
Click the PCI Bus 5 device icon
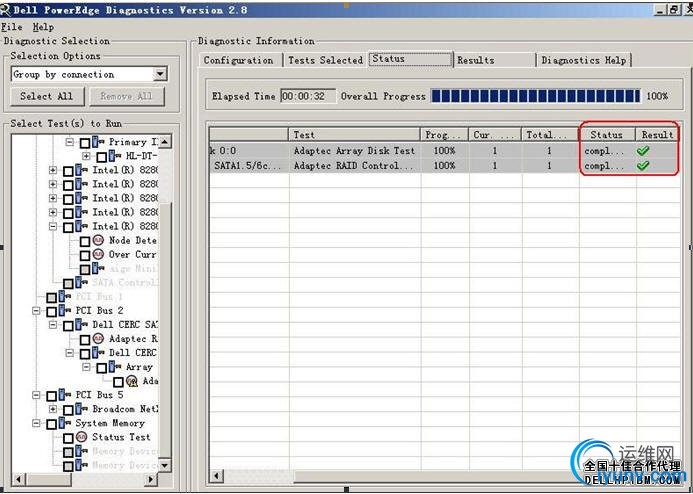tap(65, 395)
